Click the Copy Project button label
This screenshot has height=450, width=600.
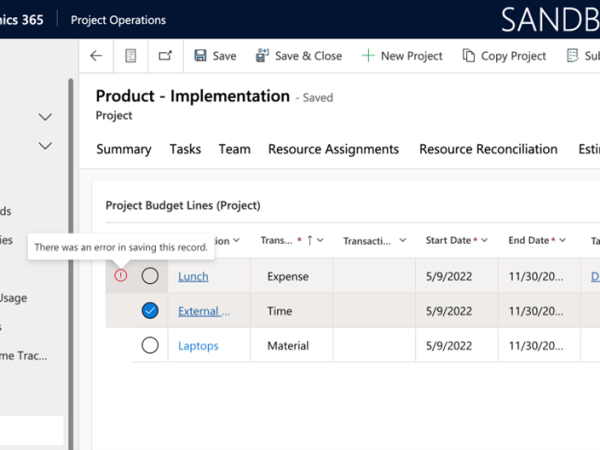coord(514,56)
